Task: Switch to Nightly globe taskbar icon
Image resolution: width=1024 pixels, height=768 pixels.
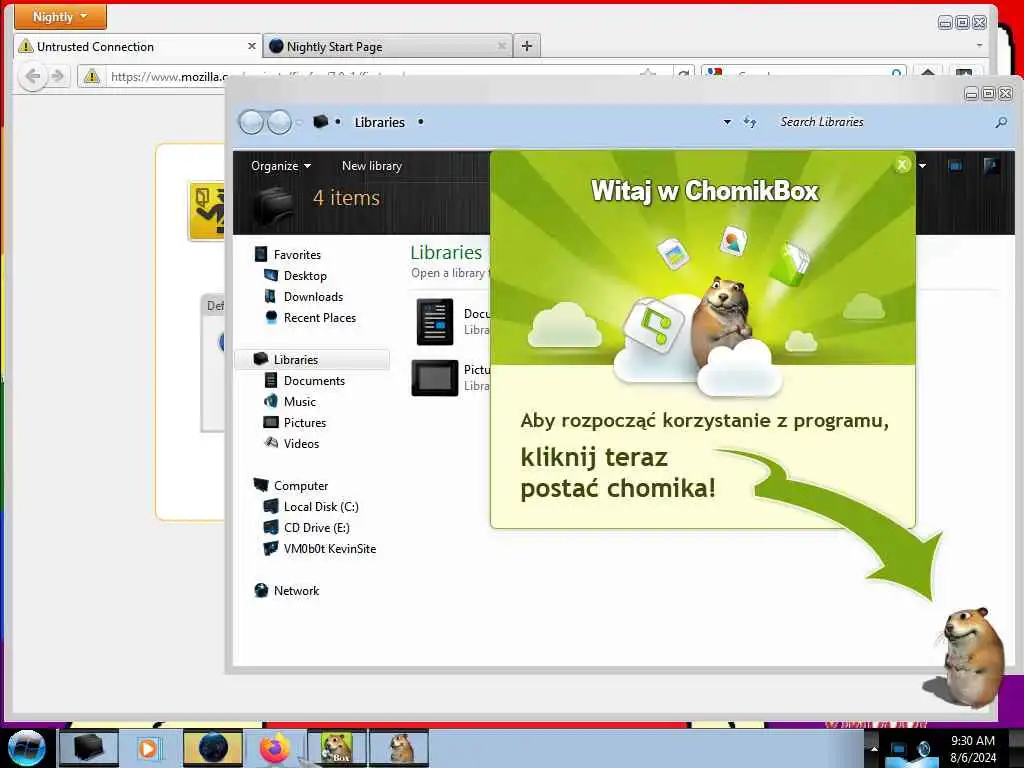Action: (x=213, y=748)
